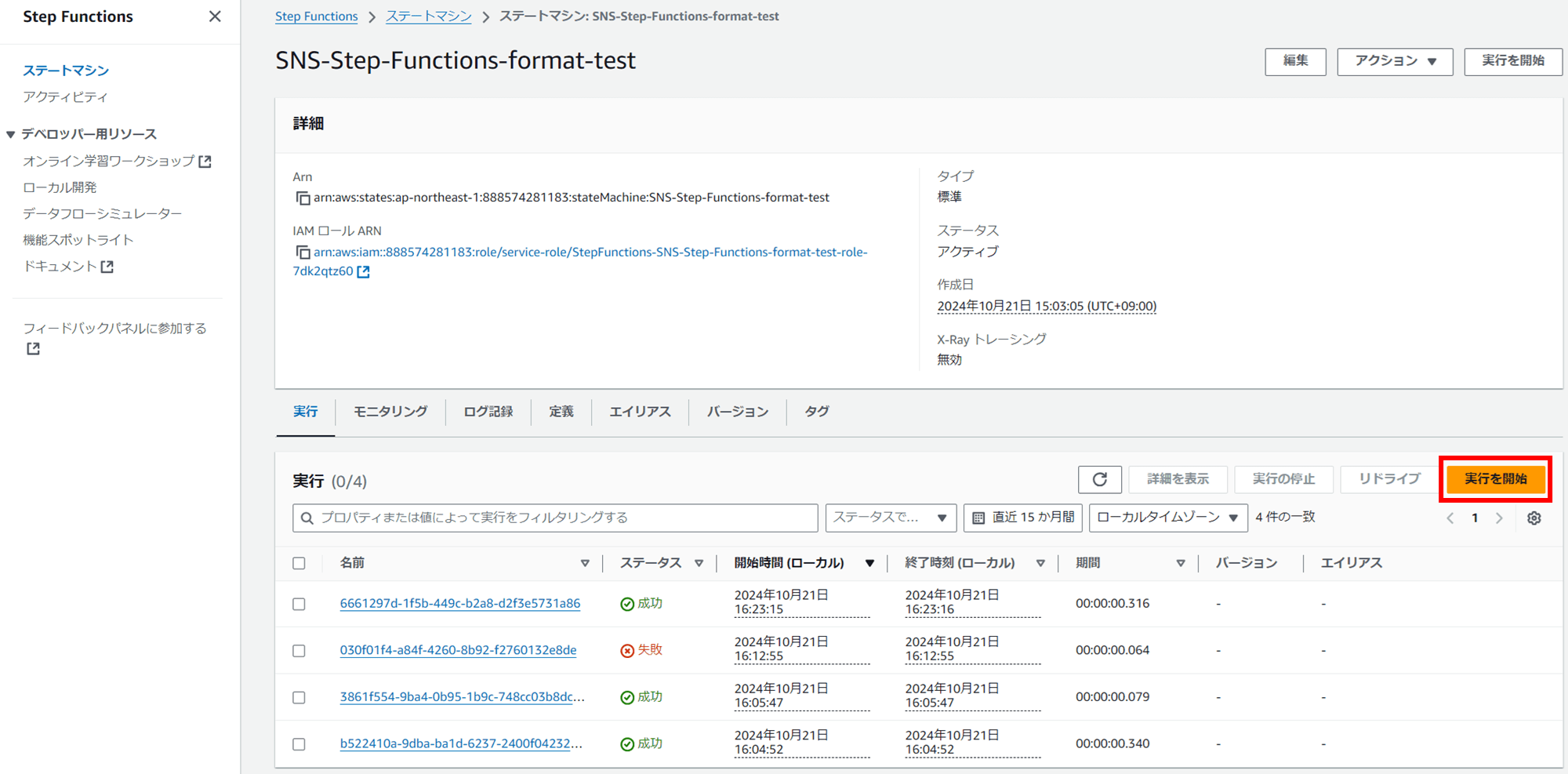This screenshot has height=774, width=1568.
Task: Click the 実行の停止 button
Action: point(1283,479)
